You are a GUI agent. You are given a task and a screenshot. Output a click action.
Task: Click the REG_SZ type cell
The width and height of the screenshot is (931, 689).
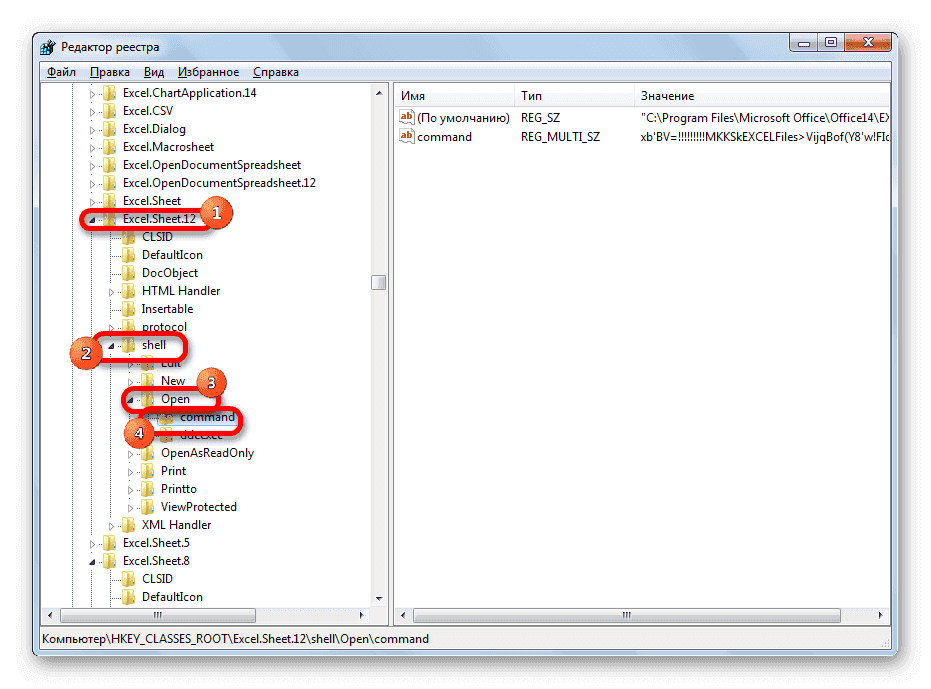pos(540,118)
